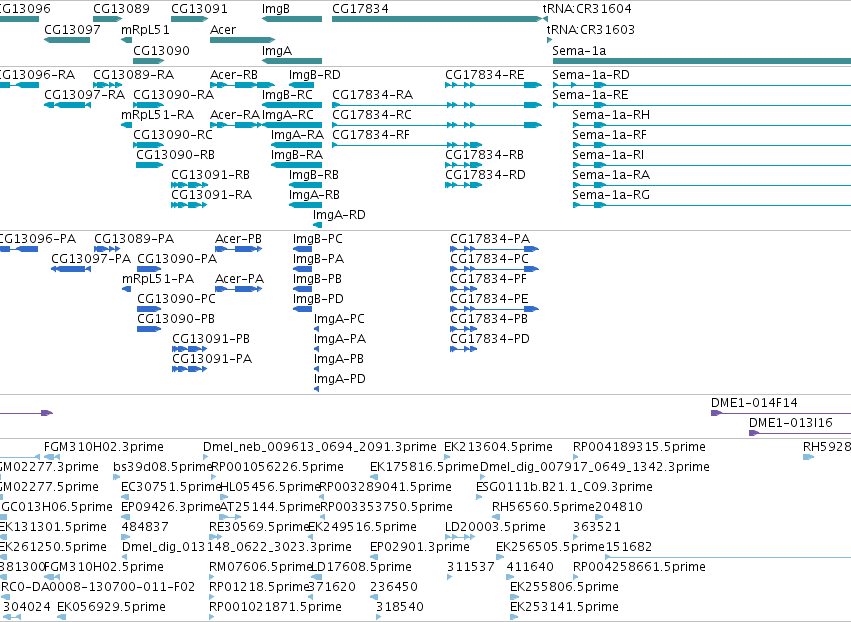The image size is (851, 622).
Task: Select the mRpL51-PA protein label
Action: pos(157,279)
